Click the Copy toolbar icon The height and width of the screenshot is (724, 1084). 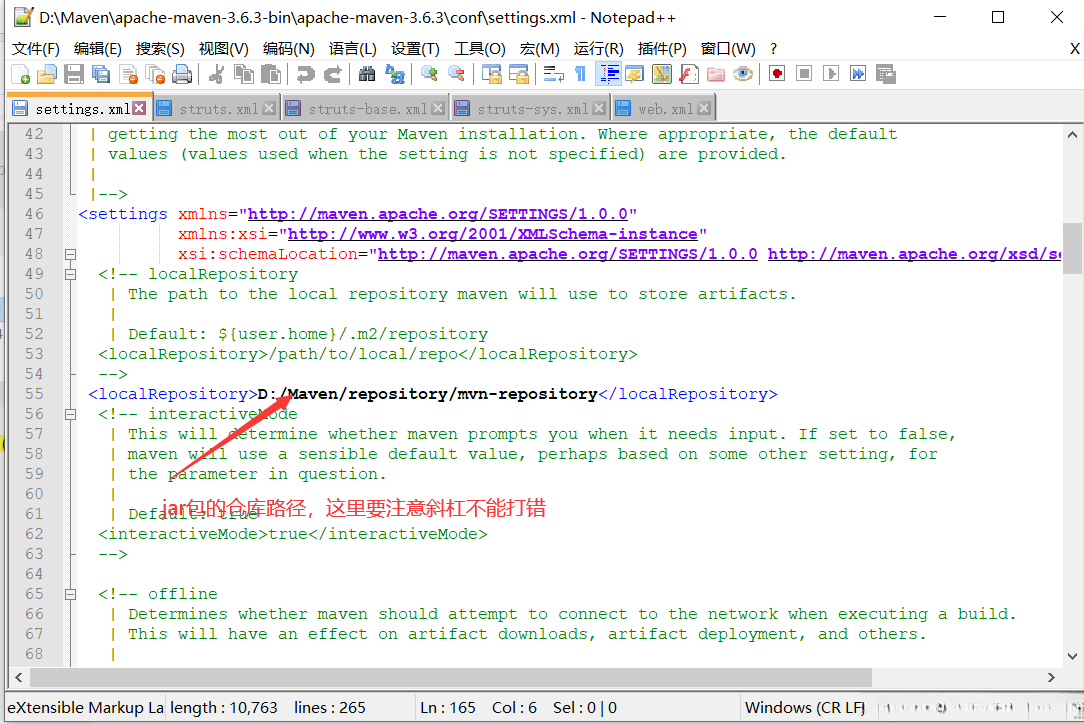(x=243, y=74)
